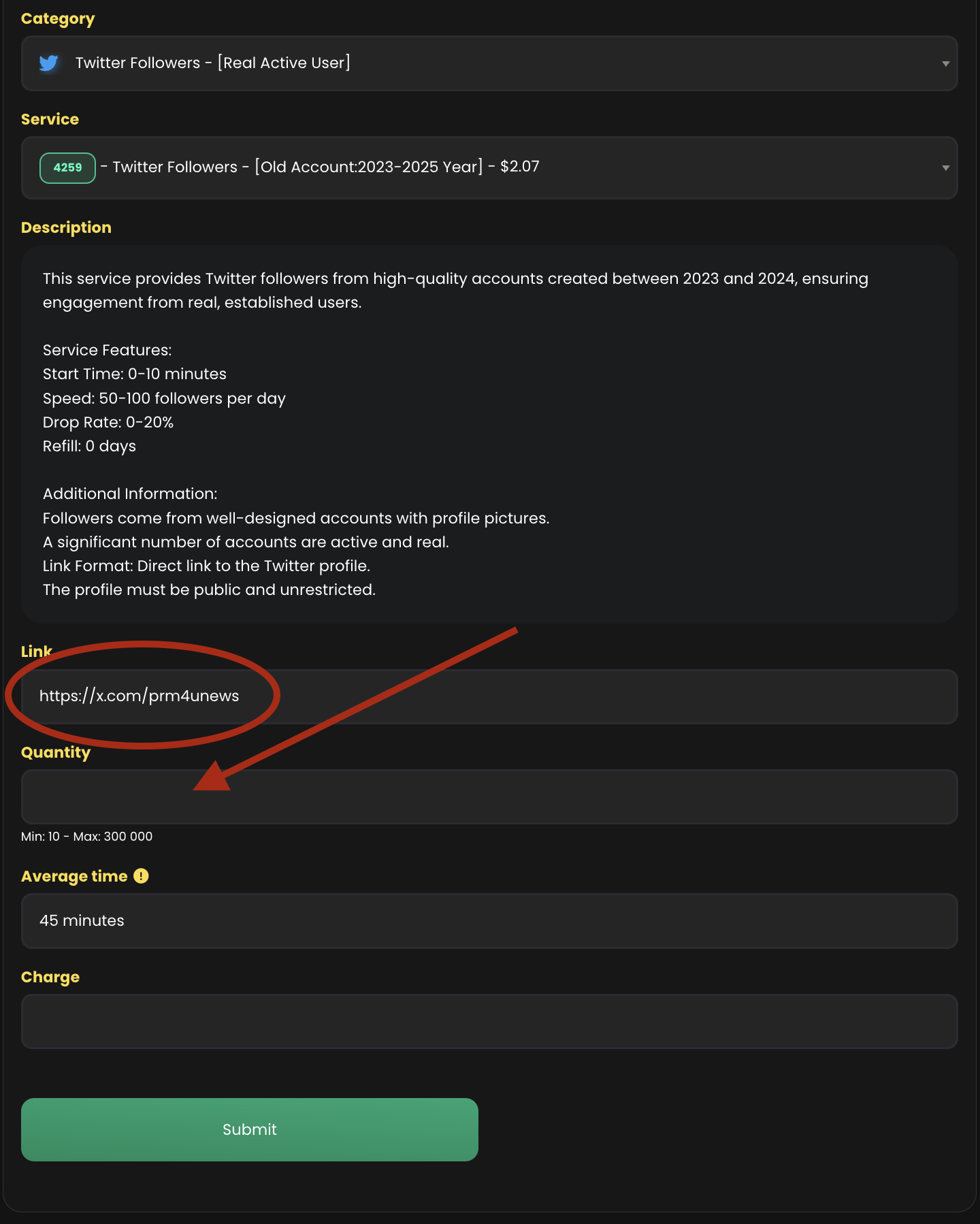Click the Quantity label

click(56, 752)
